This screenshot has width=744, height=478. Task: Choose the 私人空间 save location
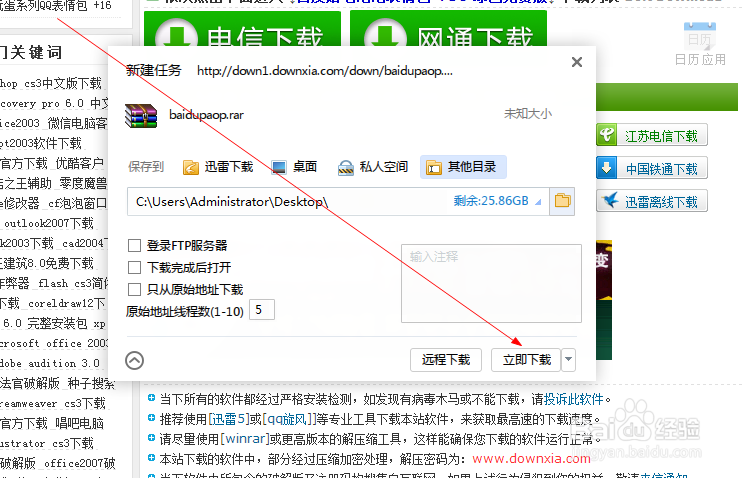[x=372, y=167]
